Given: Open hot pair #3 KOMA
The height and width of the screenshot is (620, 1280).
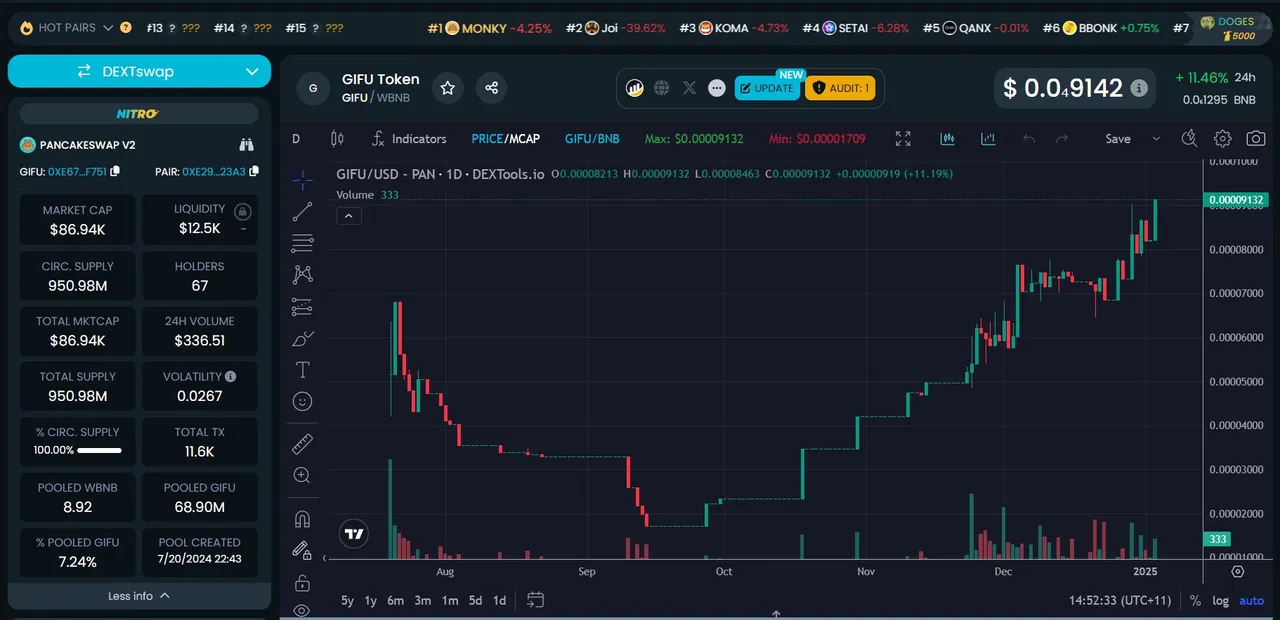Looking at the screenshot, I should 734,28.
